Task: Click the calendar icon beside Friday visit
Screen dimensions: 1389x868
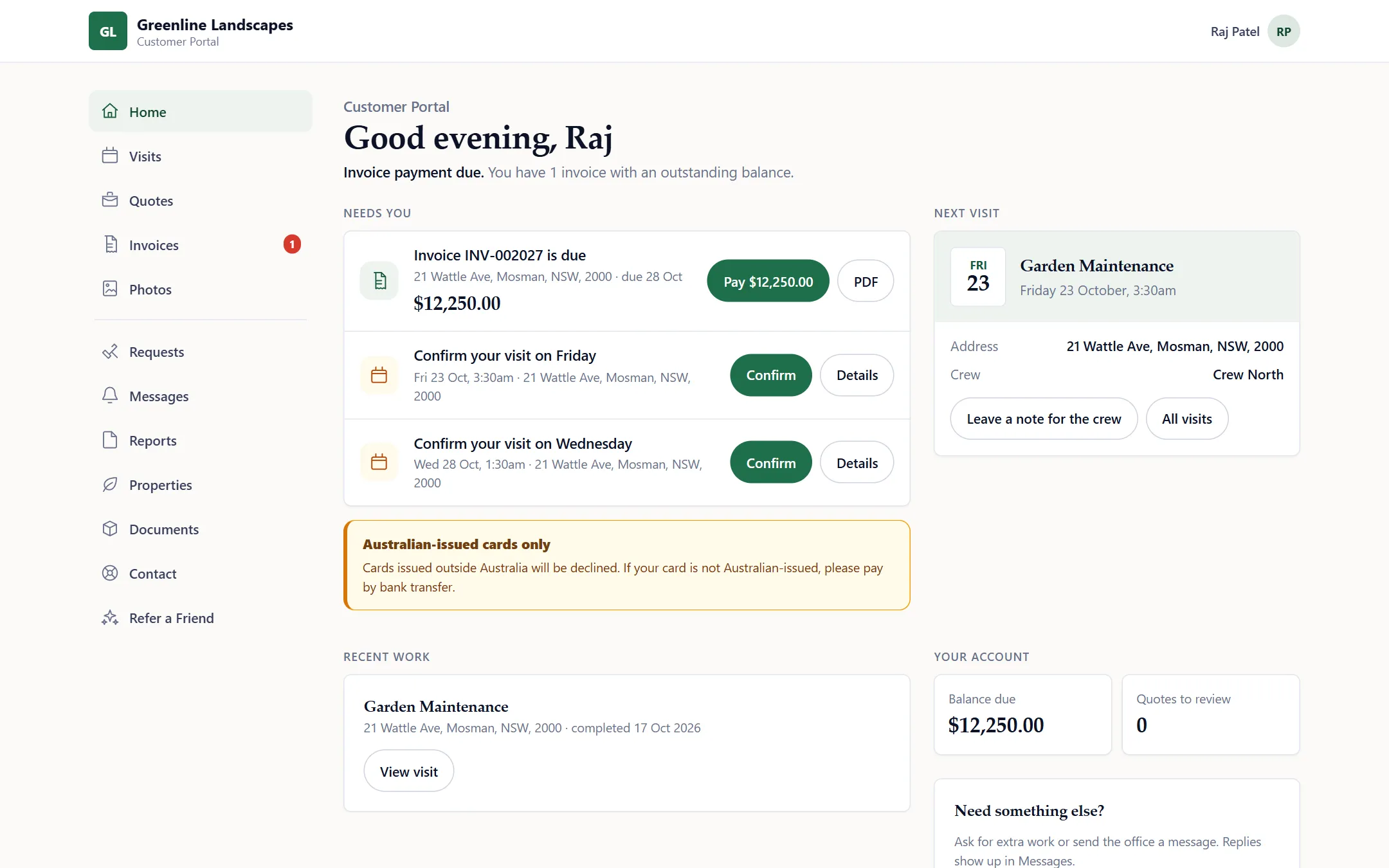Action: (379, 375)
